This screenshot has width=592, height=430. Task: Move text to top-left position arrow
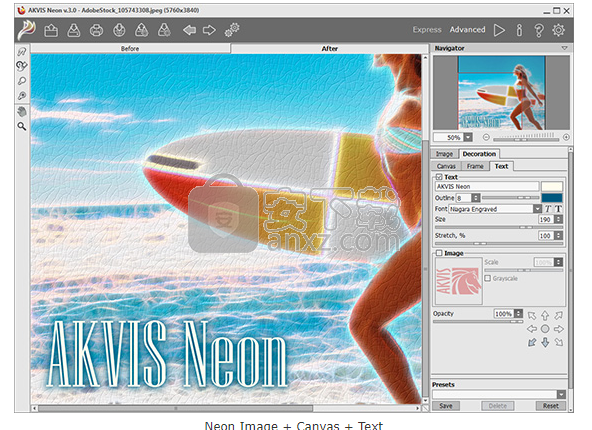tap(532, 315)
